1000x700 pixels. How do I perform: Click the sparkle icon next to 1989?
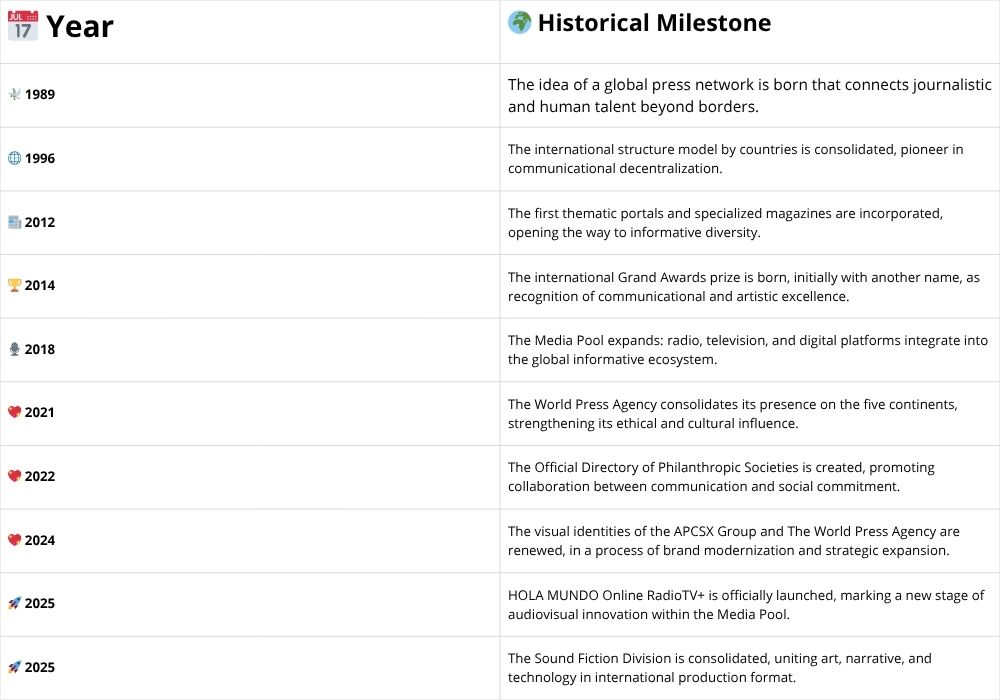click(x=14, y=94)
